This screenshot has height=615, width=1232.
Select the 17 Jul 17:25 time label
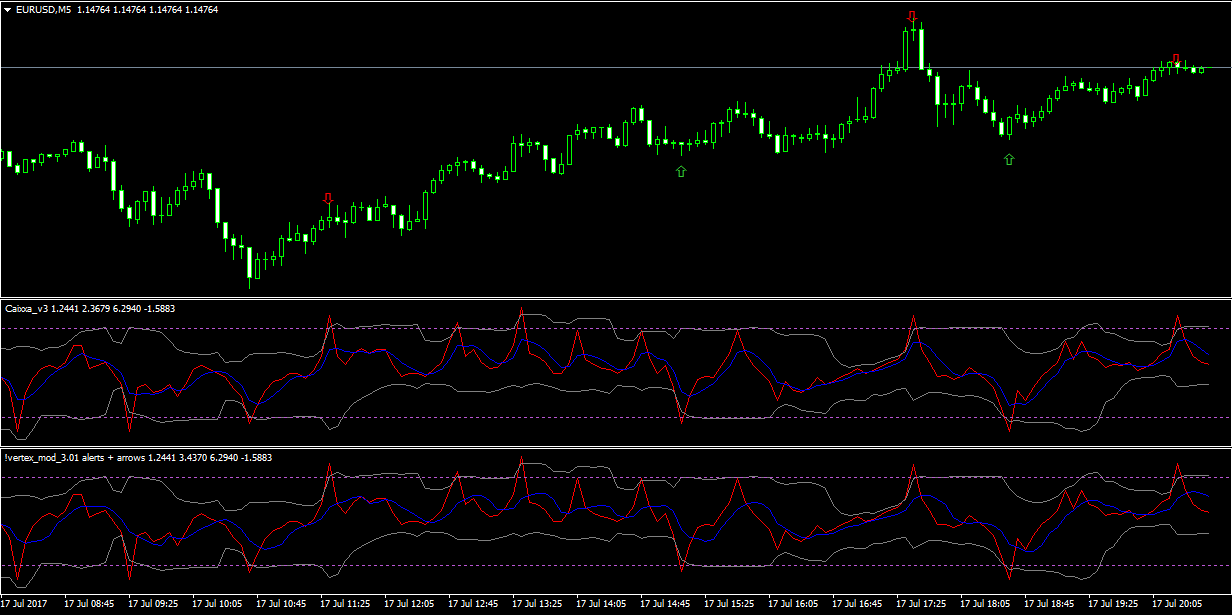[921, 604]
